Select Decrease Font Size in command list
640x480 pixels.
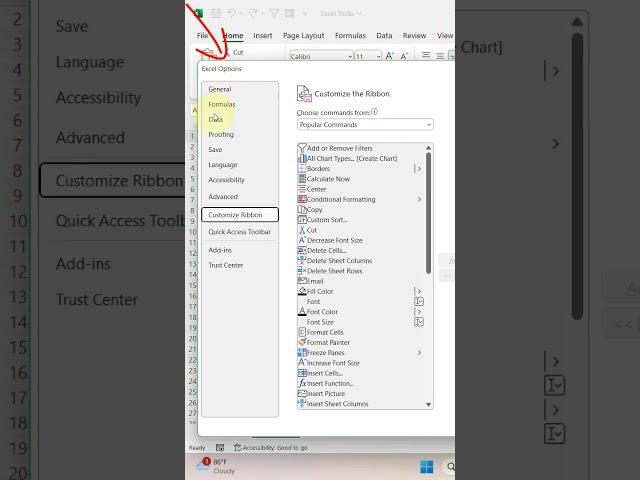coord(335,240)
